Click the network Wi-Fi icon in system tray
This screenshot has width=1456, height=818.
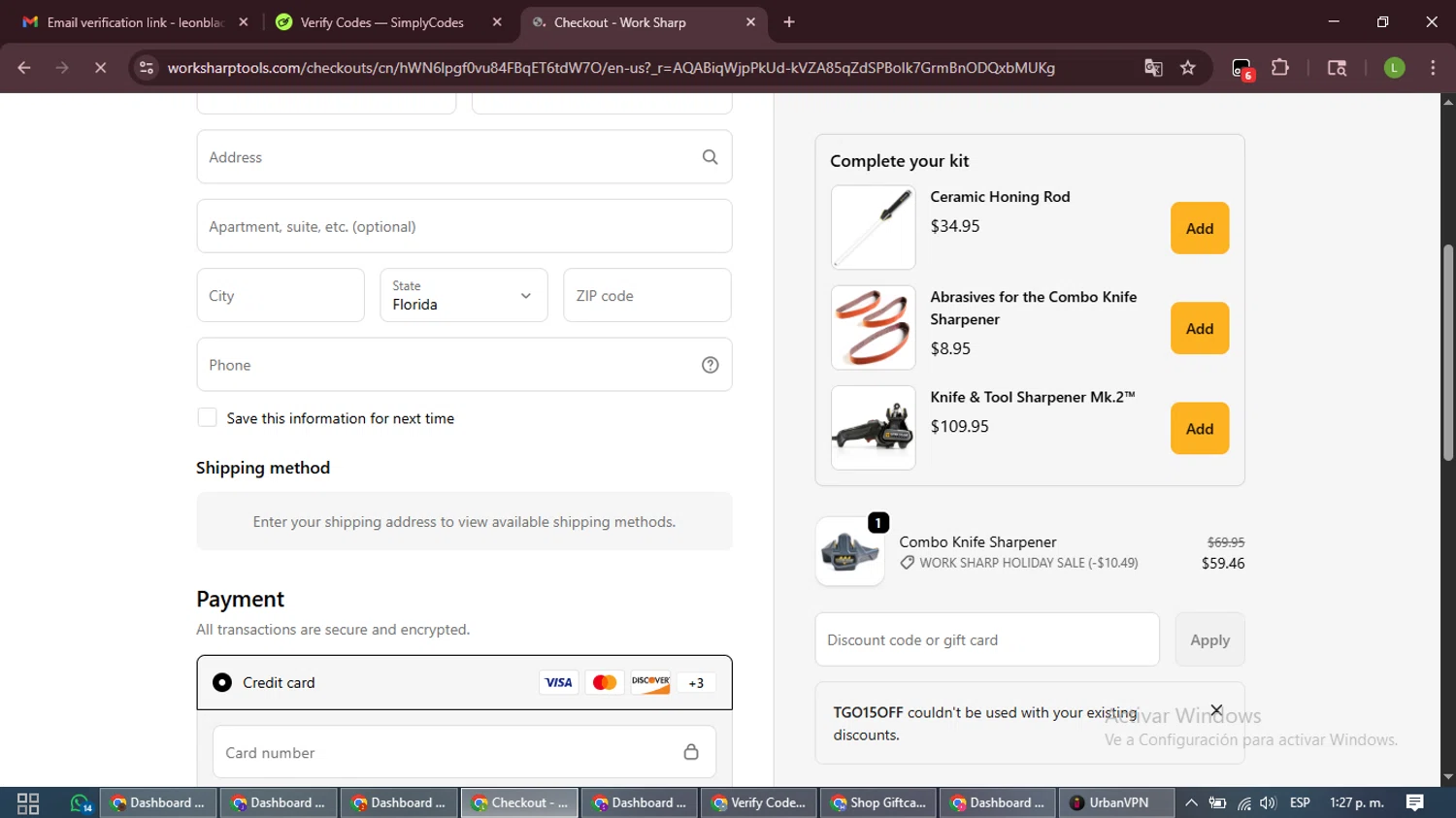(x=1243, y=802)
